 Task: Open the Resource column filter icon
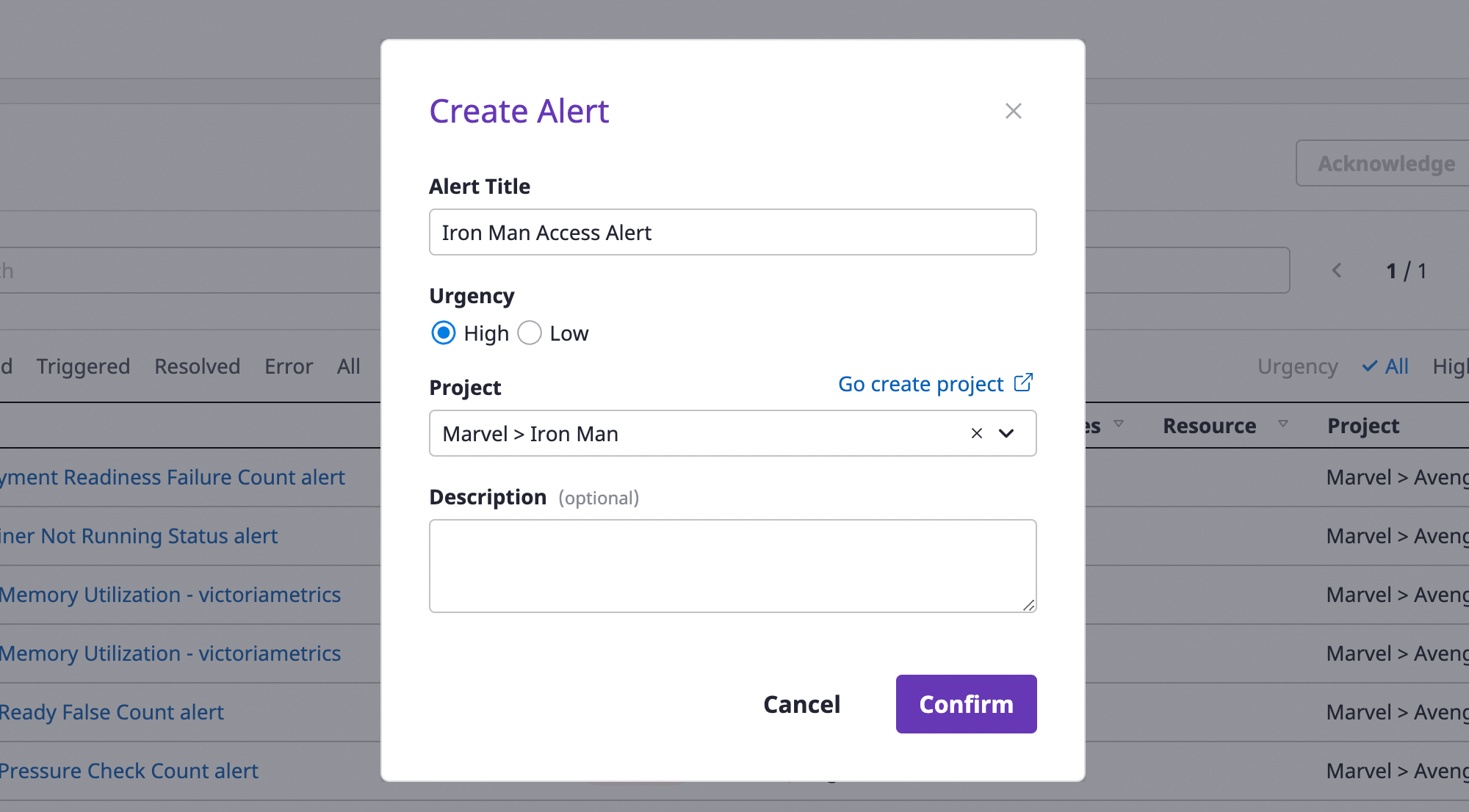point(1283,424)
